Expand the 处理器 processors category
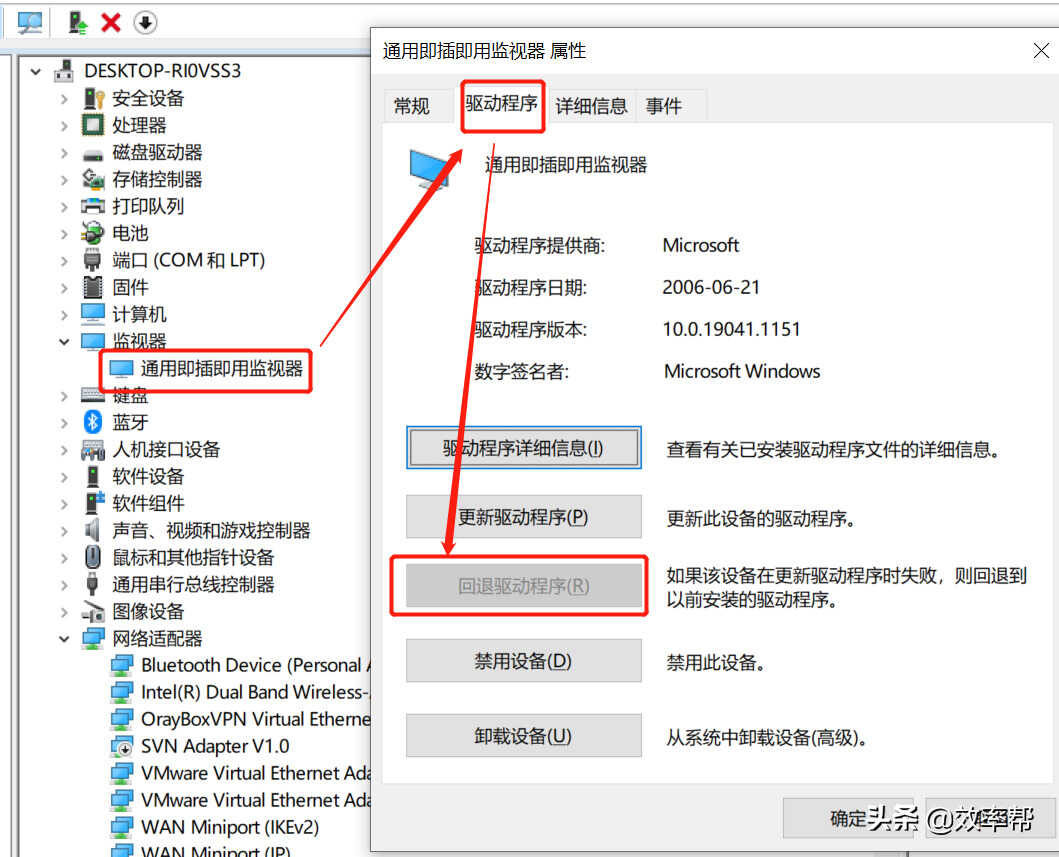Viewport: 1059px width, 857px height. click(x=64, y=126)
